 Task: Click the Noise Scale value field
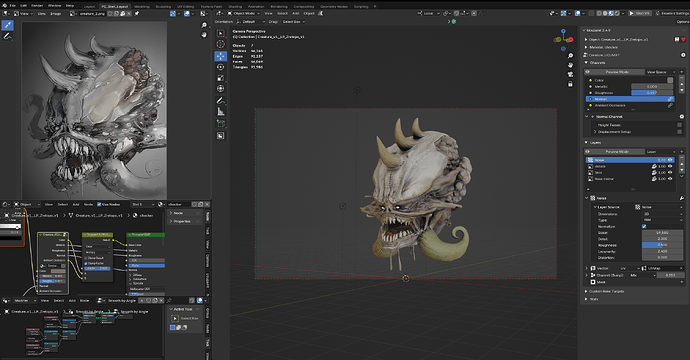pyautogui.click(x=662, y=232)
